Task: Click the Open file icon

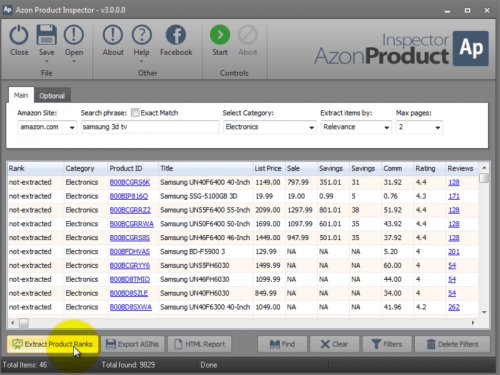Action: point(74,35)
